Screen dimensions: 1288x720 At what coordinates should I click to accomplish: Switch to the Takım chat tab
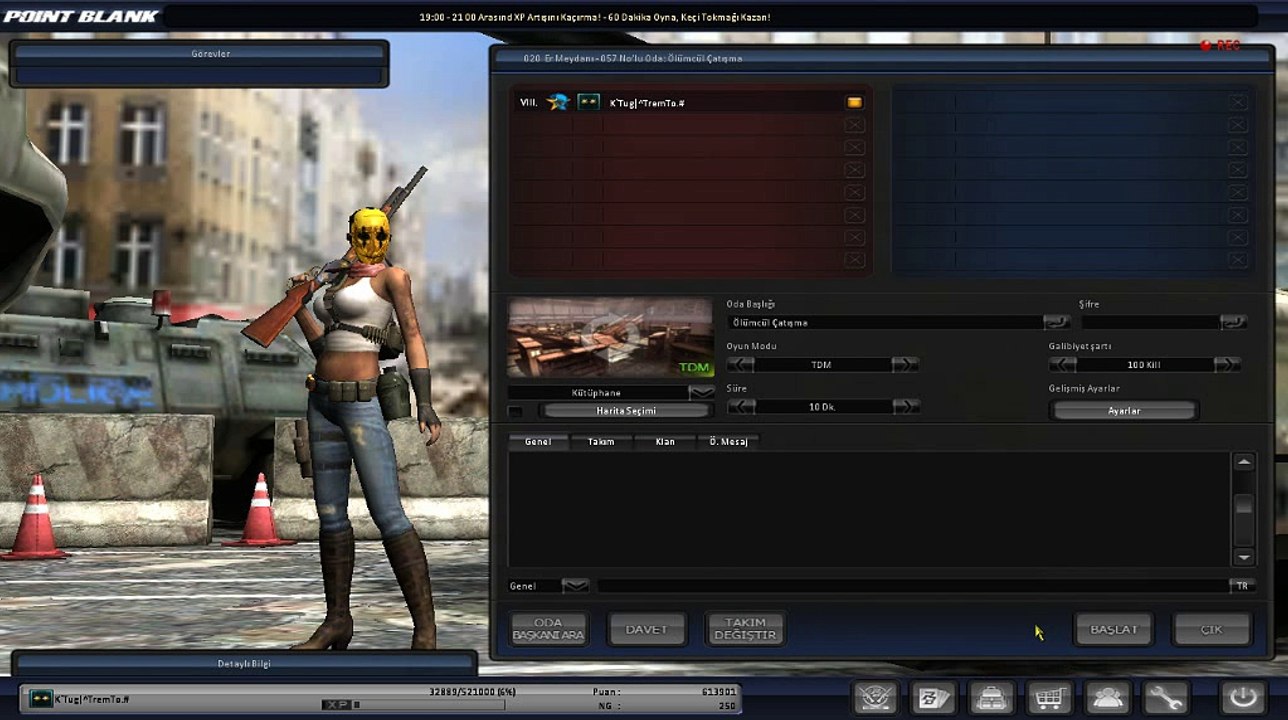click(601, 441)
